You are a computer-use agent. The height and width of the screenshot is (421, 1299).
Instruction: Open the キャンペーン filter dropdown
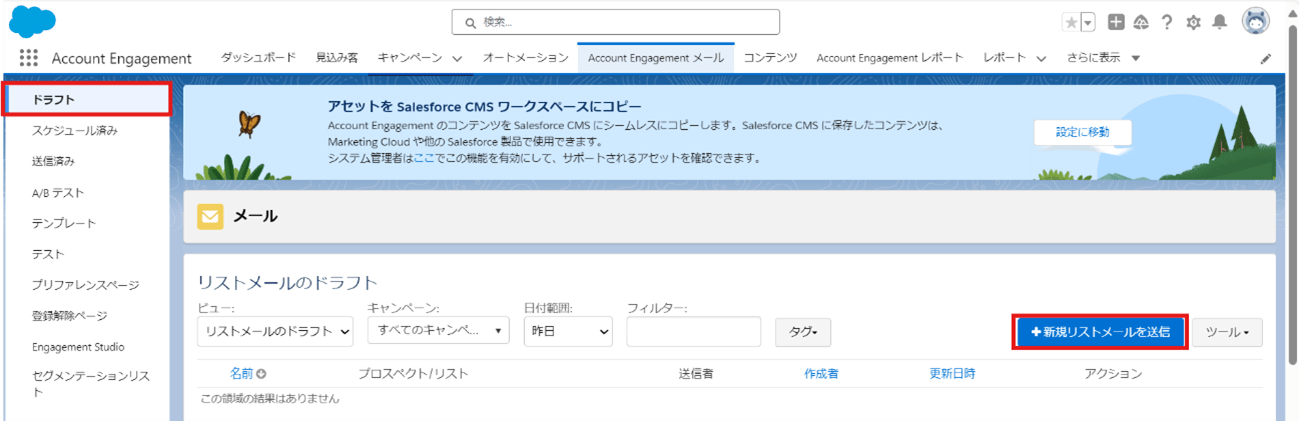click(x=438, y=330)
